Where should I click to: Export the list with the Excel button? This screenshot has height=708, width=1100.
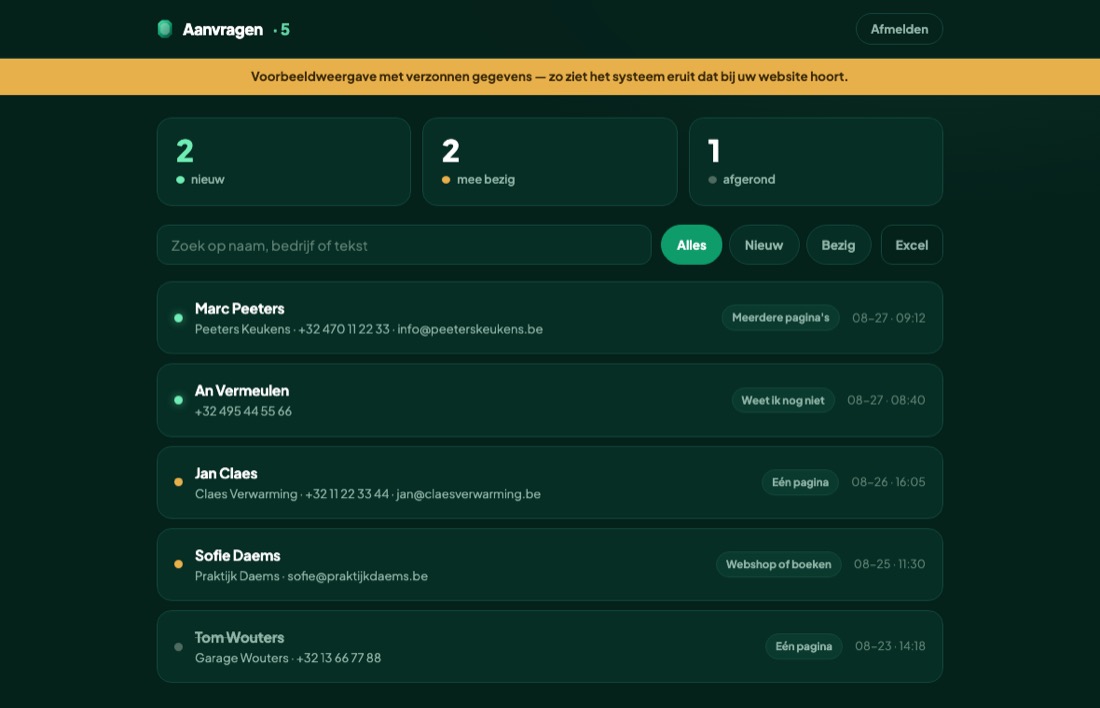click(x=911, y=245)
